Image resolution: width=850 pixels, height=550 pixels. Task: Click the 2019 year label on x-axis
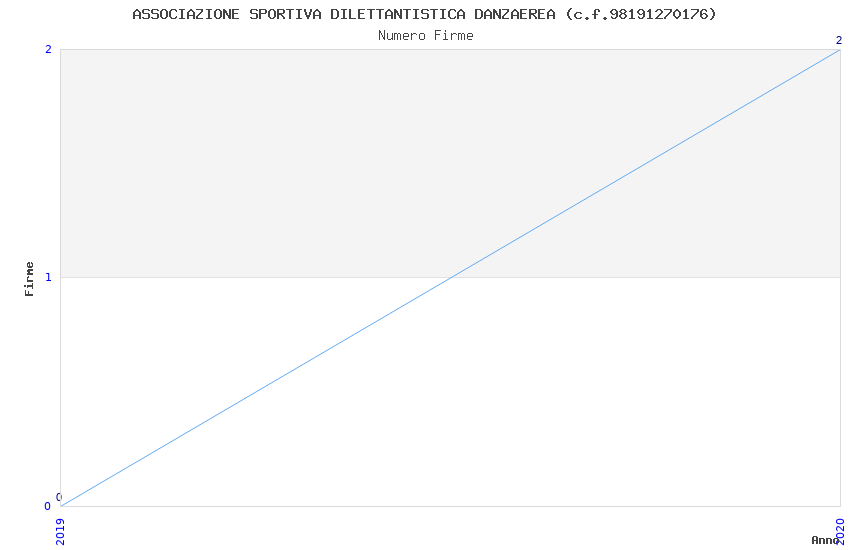coord(60,532)
